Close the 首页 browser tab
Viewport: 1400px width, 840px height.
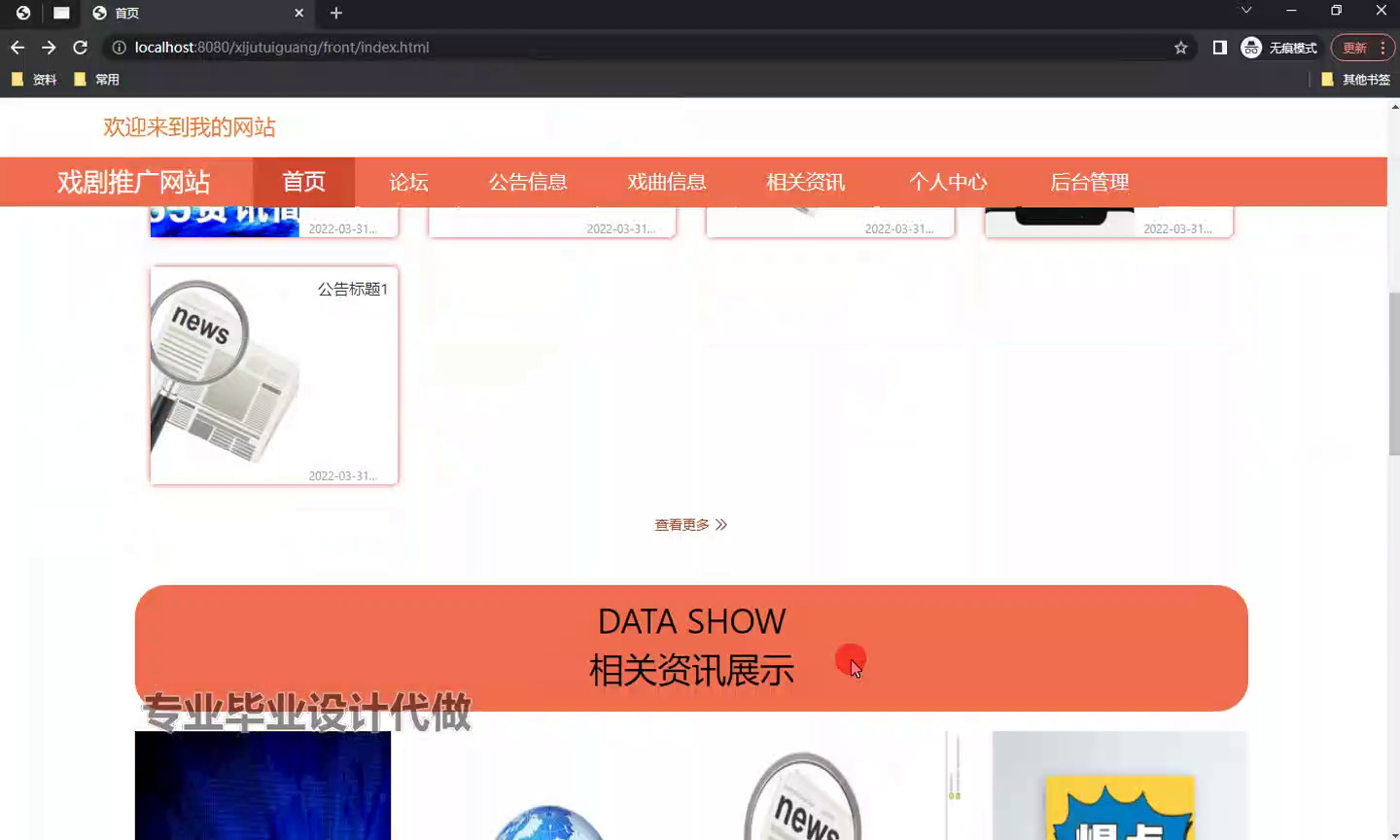tap(298, 13)
